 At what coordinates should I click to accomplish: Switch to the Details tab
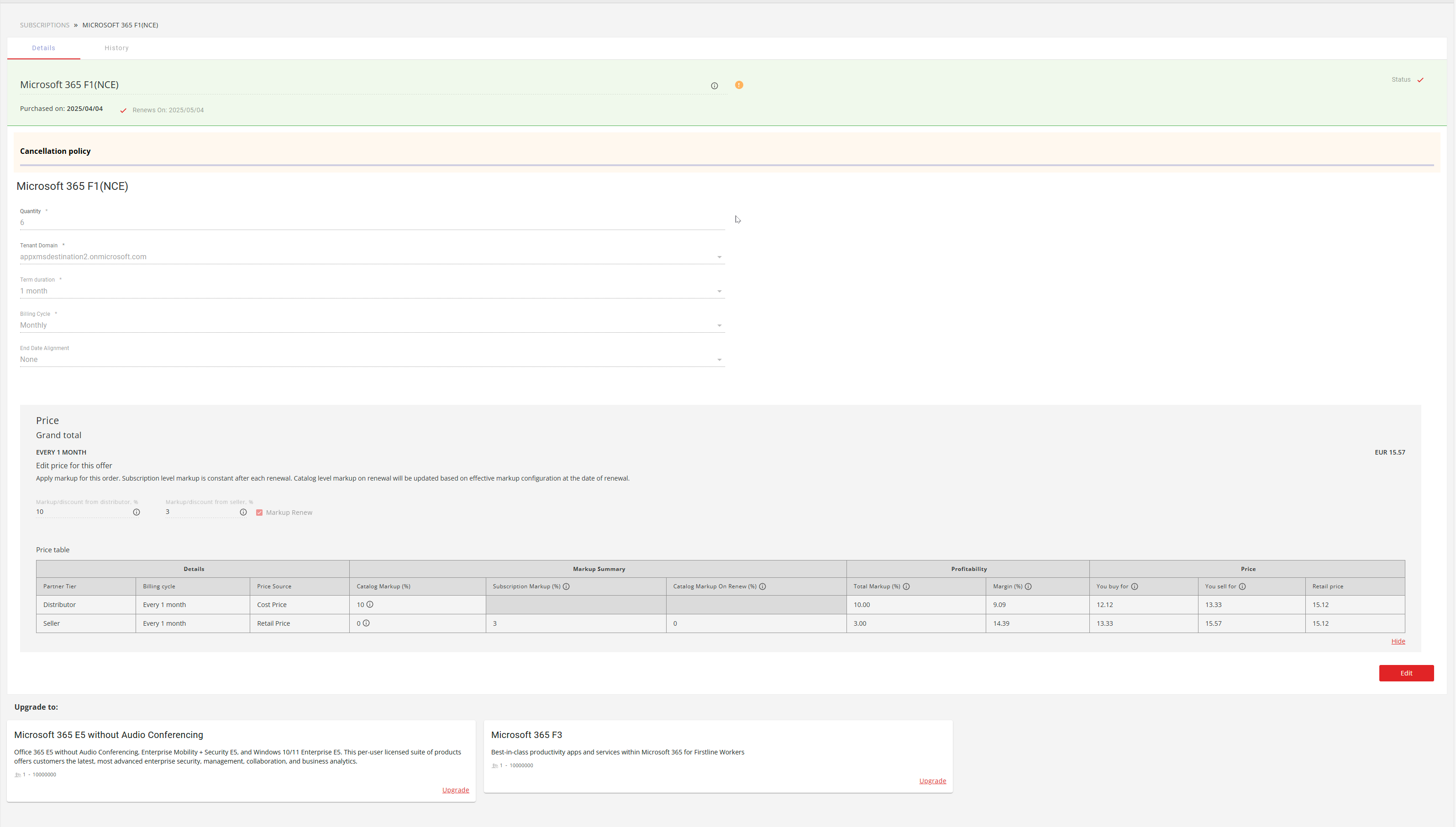pos(44,48)
